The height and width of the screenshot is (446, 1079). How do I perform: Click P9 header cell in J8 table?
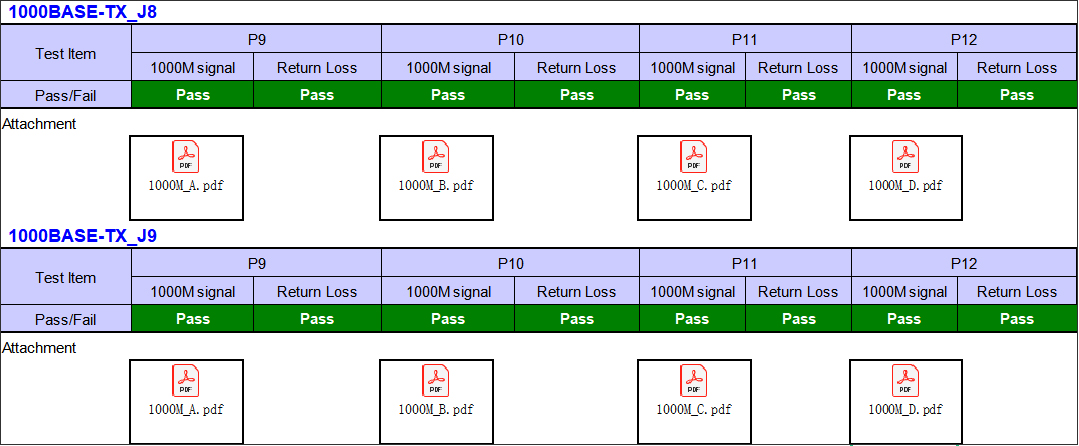click(256, 40)
